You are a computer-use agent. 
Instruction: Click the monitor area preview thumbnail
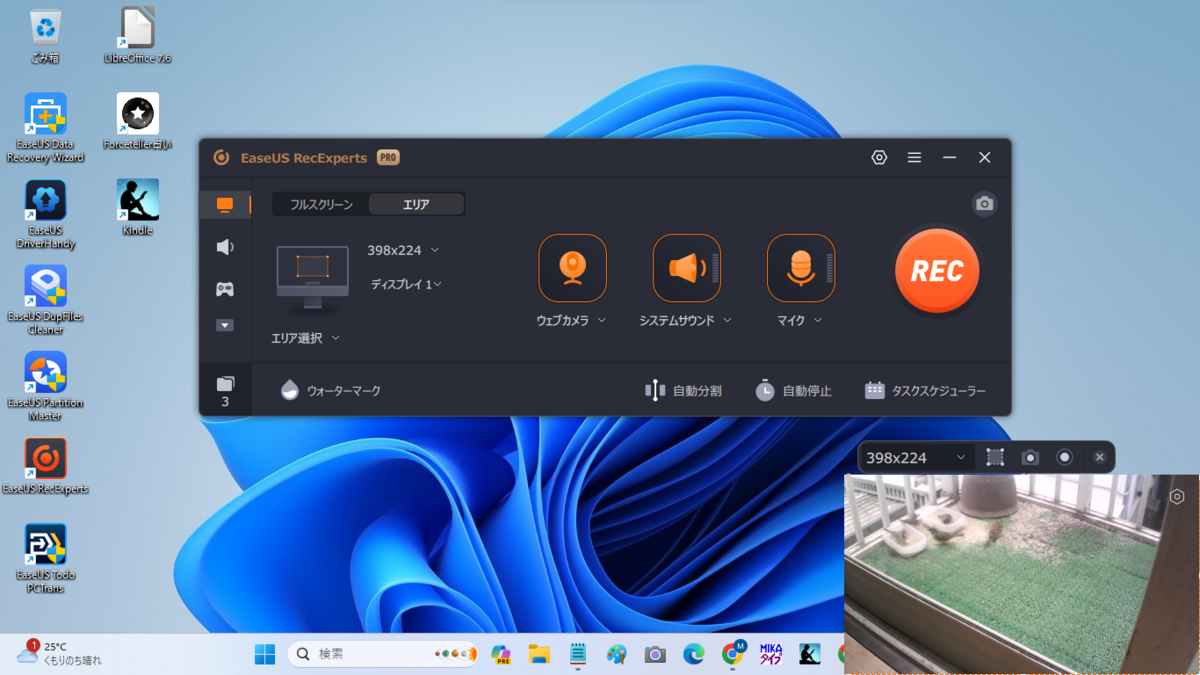coord(313,277)
